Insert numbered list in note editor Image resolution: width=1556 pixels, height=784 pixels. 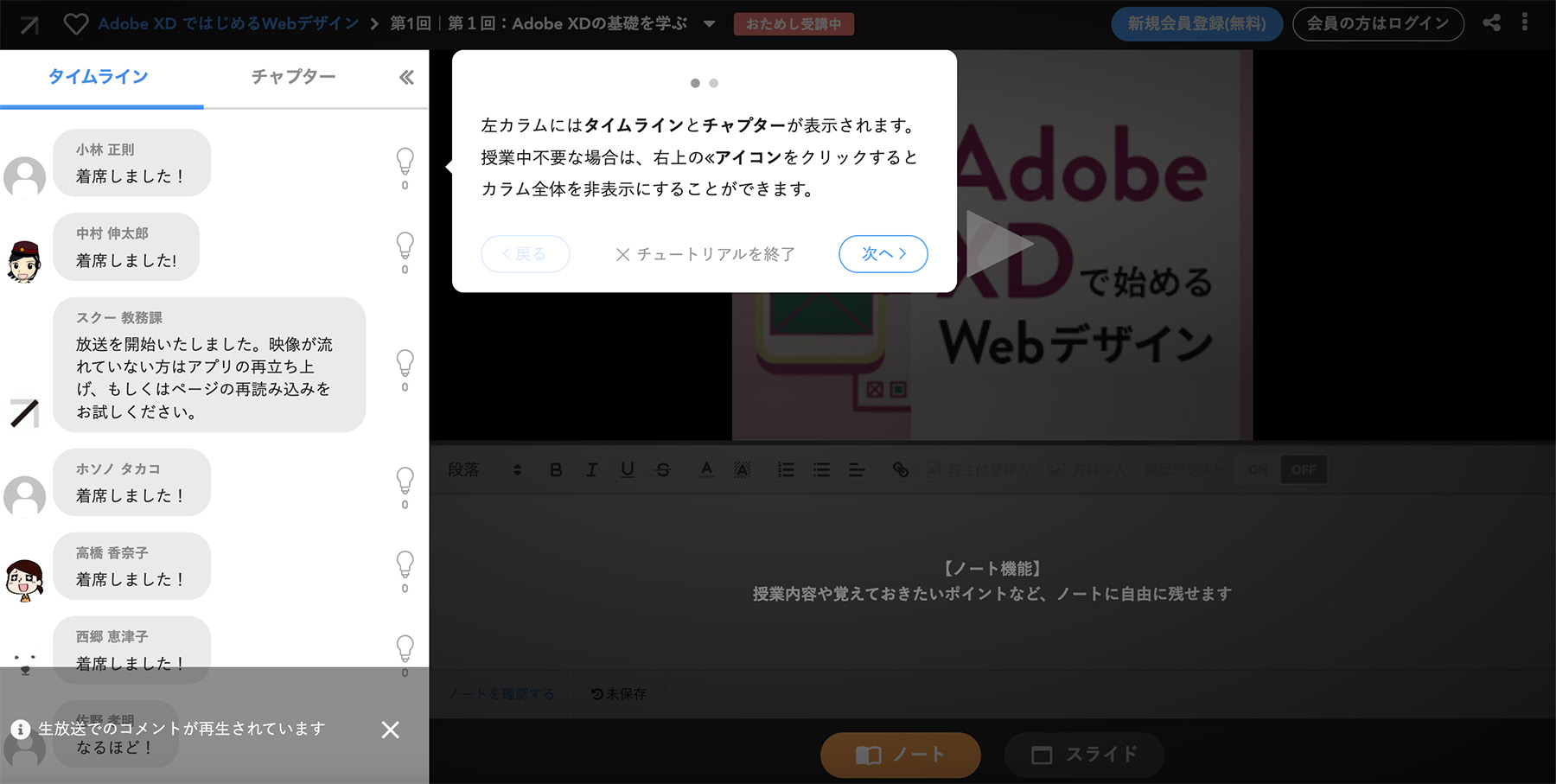(x=786, y=469)
